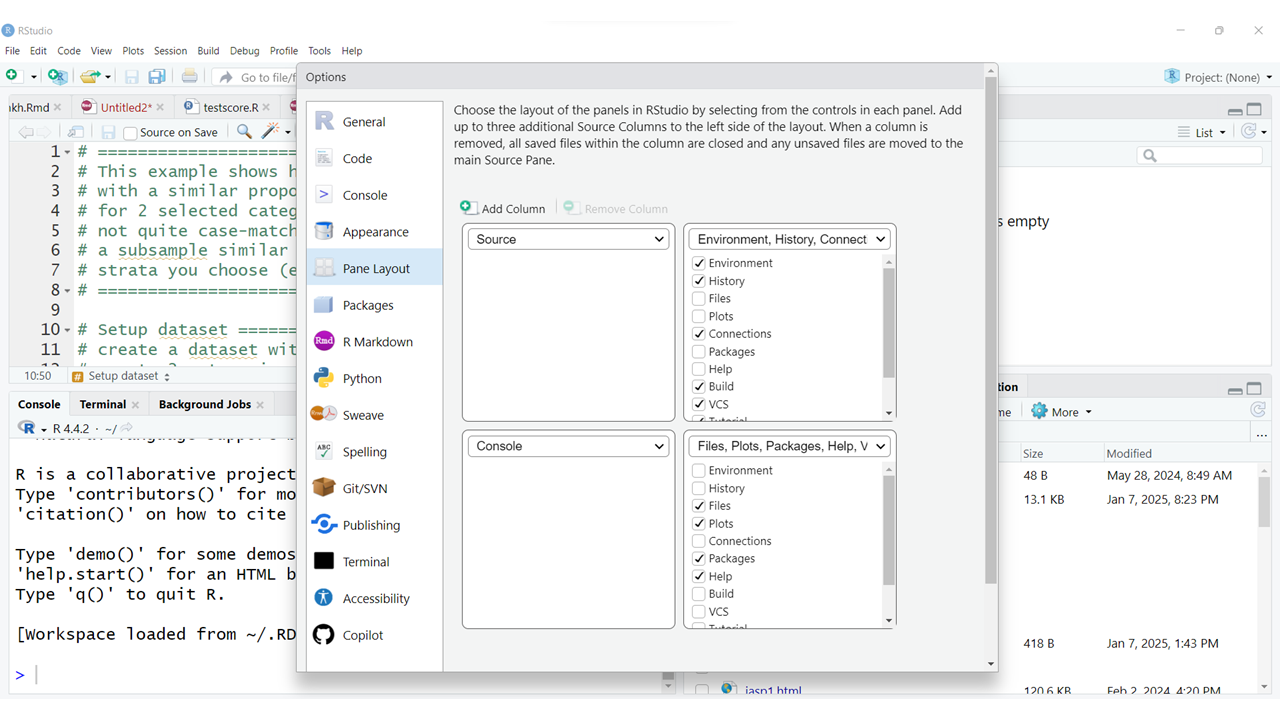This screenshot has width=1280, height=720.
Task: Go to the R Markdown options
Action: 377,342
